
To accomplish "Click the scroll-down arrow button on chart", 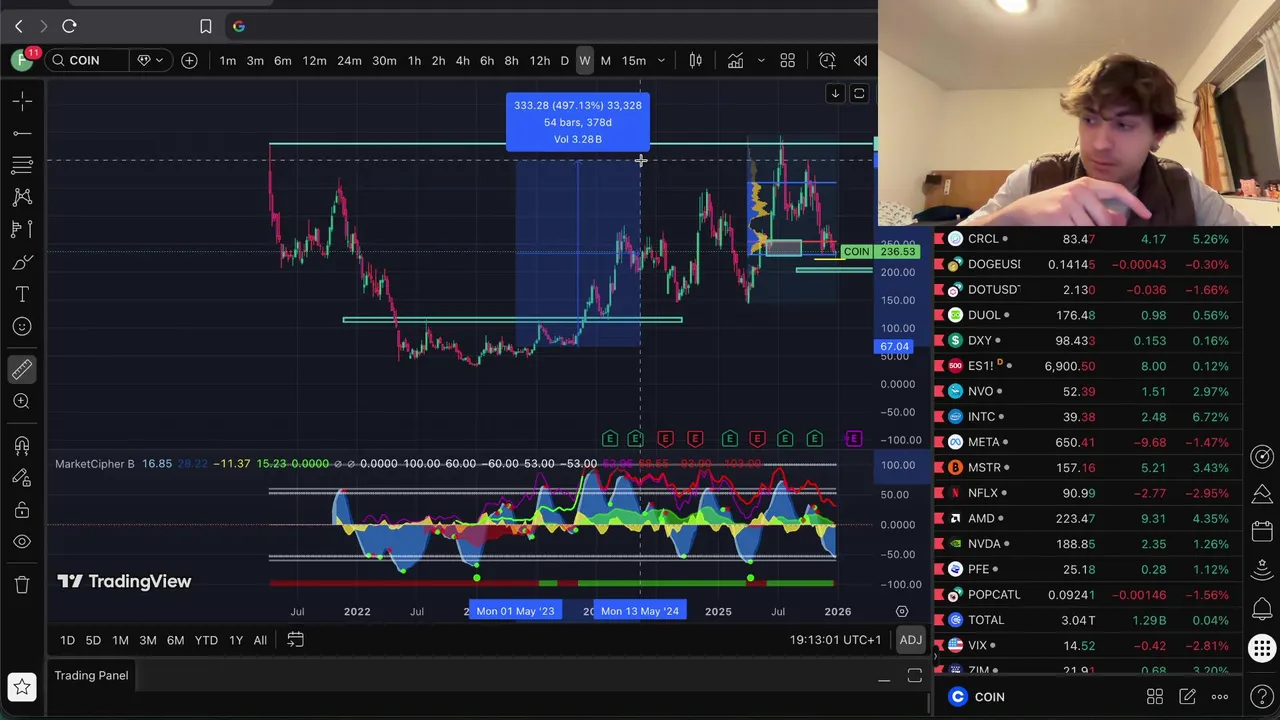I will click(x=835, y=94).
